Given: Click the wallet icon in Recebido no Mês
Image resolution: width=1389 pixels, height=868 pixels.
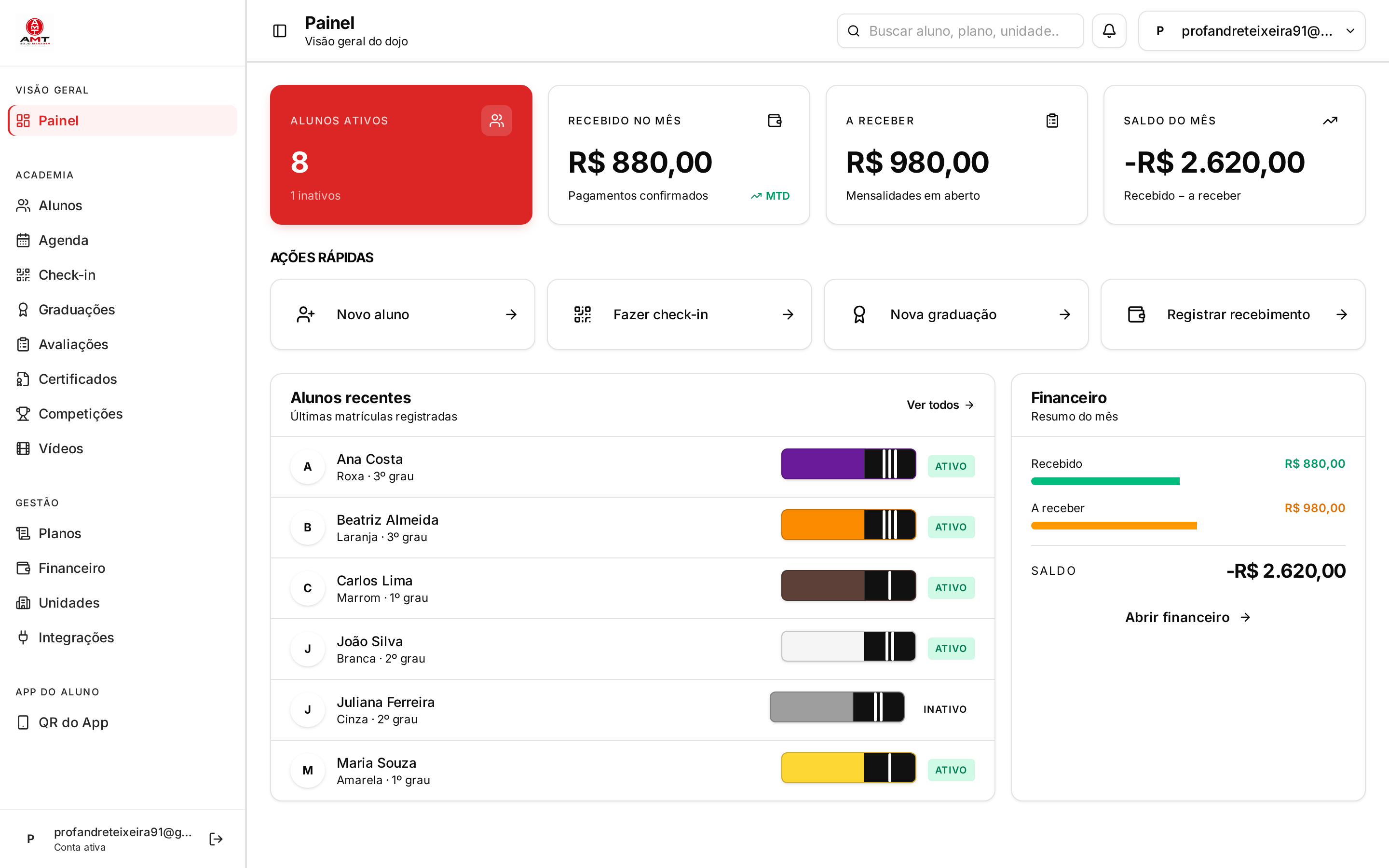Looking at the screenshot, I should [x=775, y=121].
